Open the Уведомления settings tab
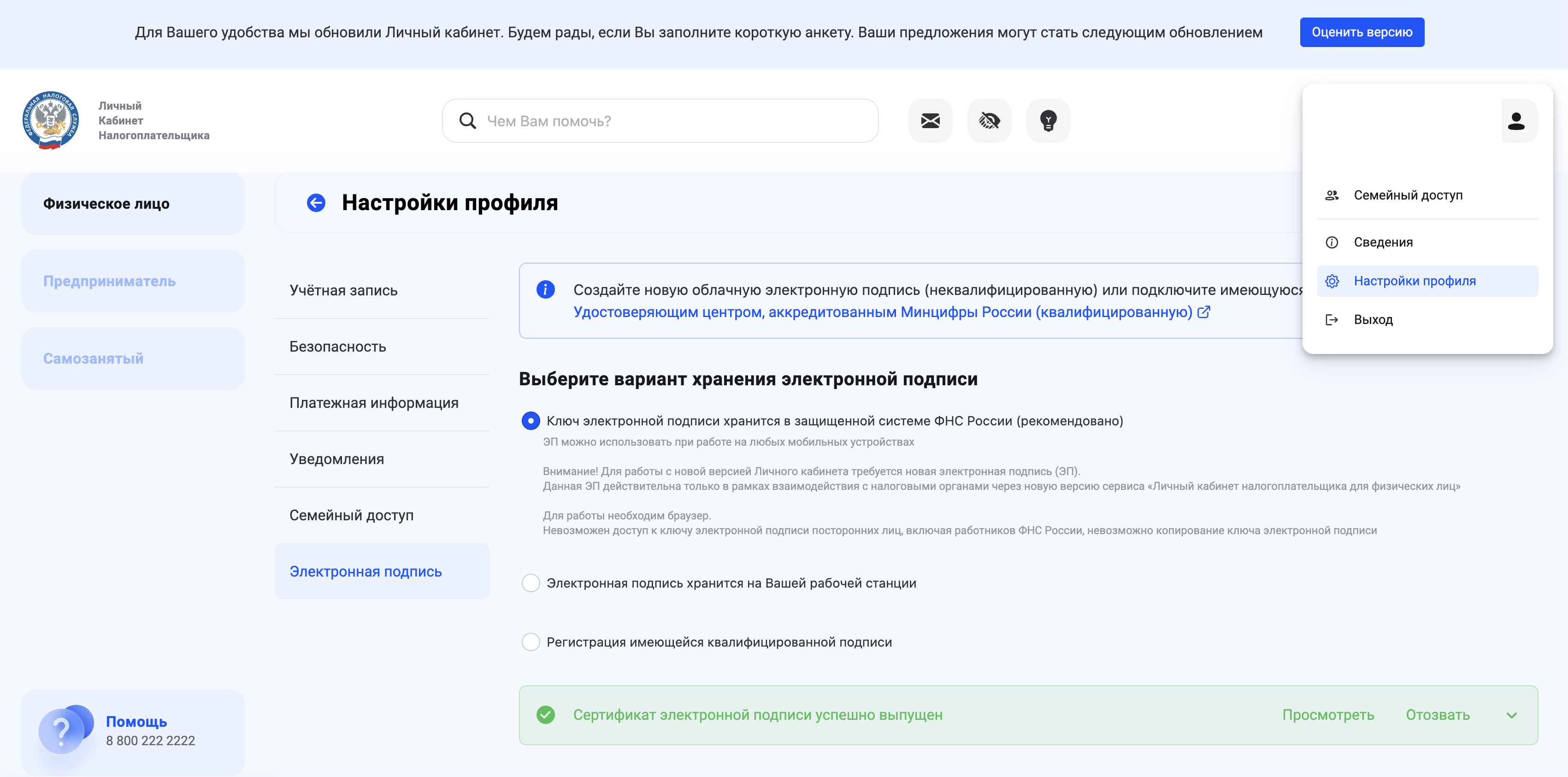 (382, 459)
